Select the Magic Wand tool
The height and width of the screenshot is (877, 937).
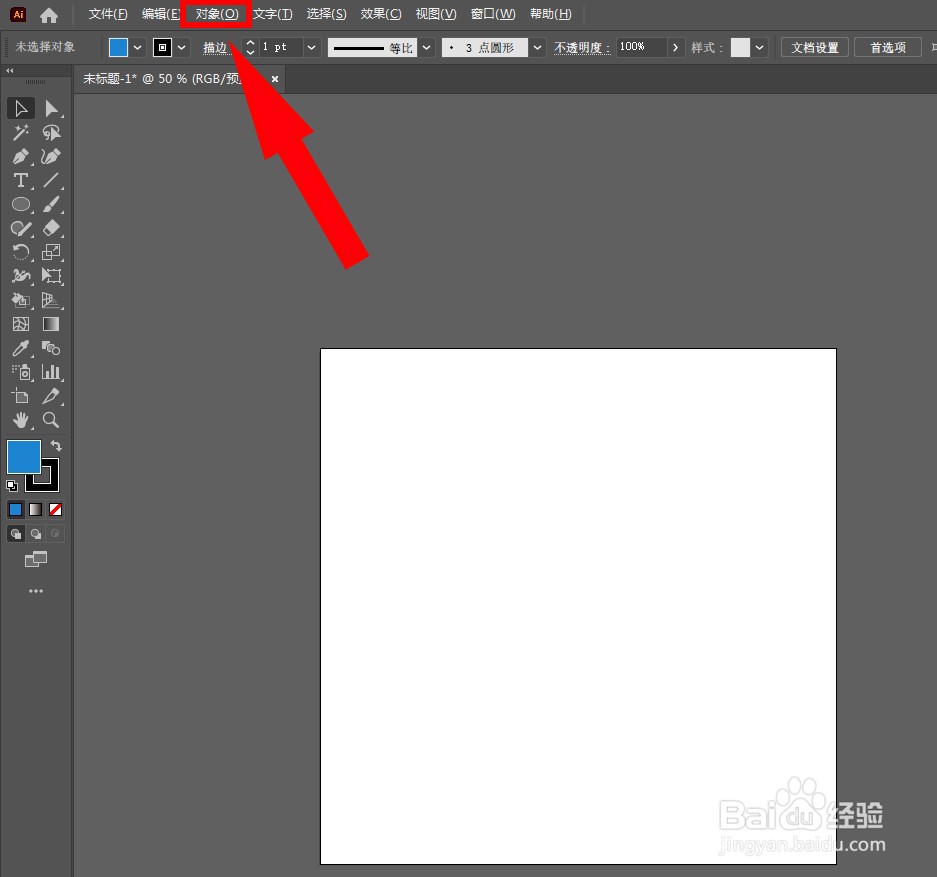click(x=21, y=133)
